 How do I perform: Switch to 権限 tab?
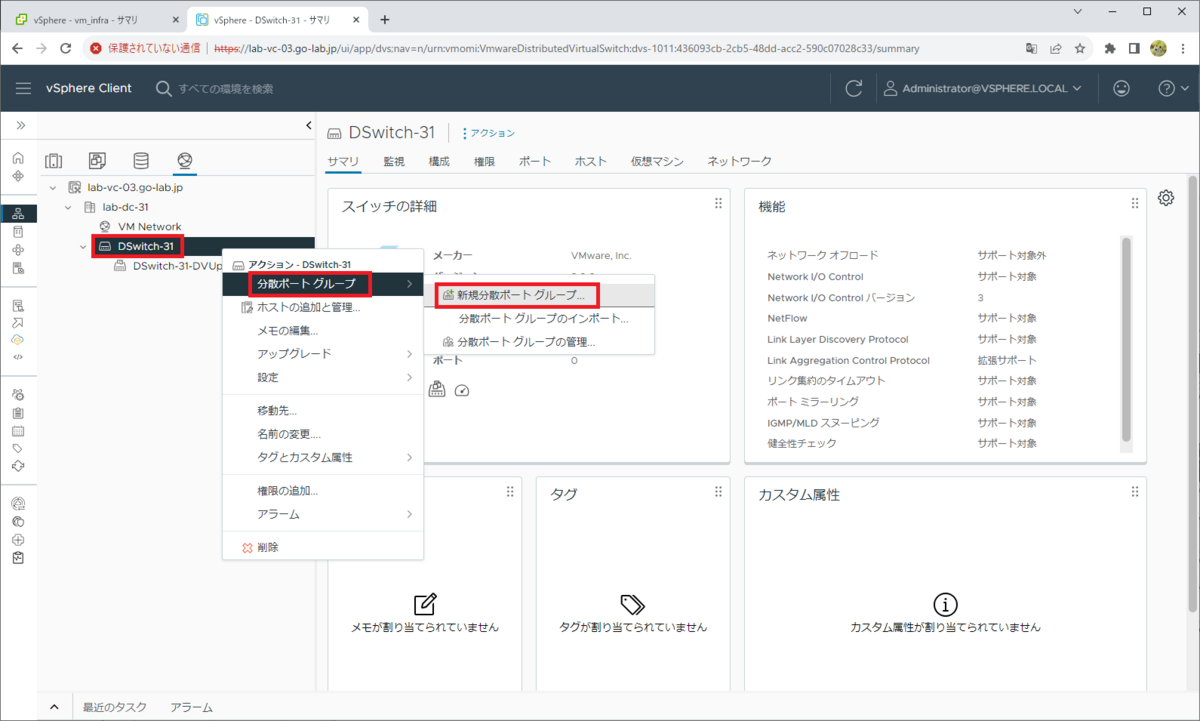tap(484, 161)
